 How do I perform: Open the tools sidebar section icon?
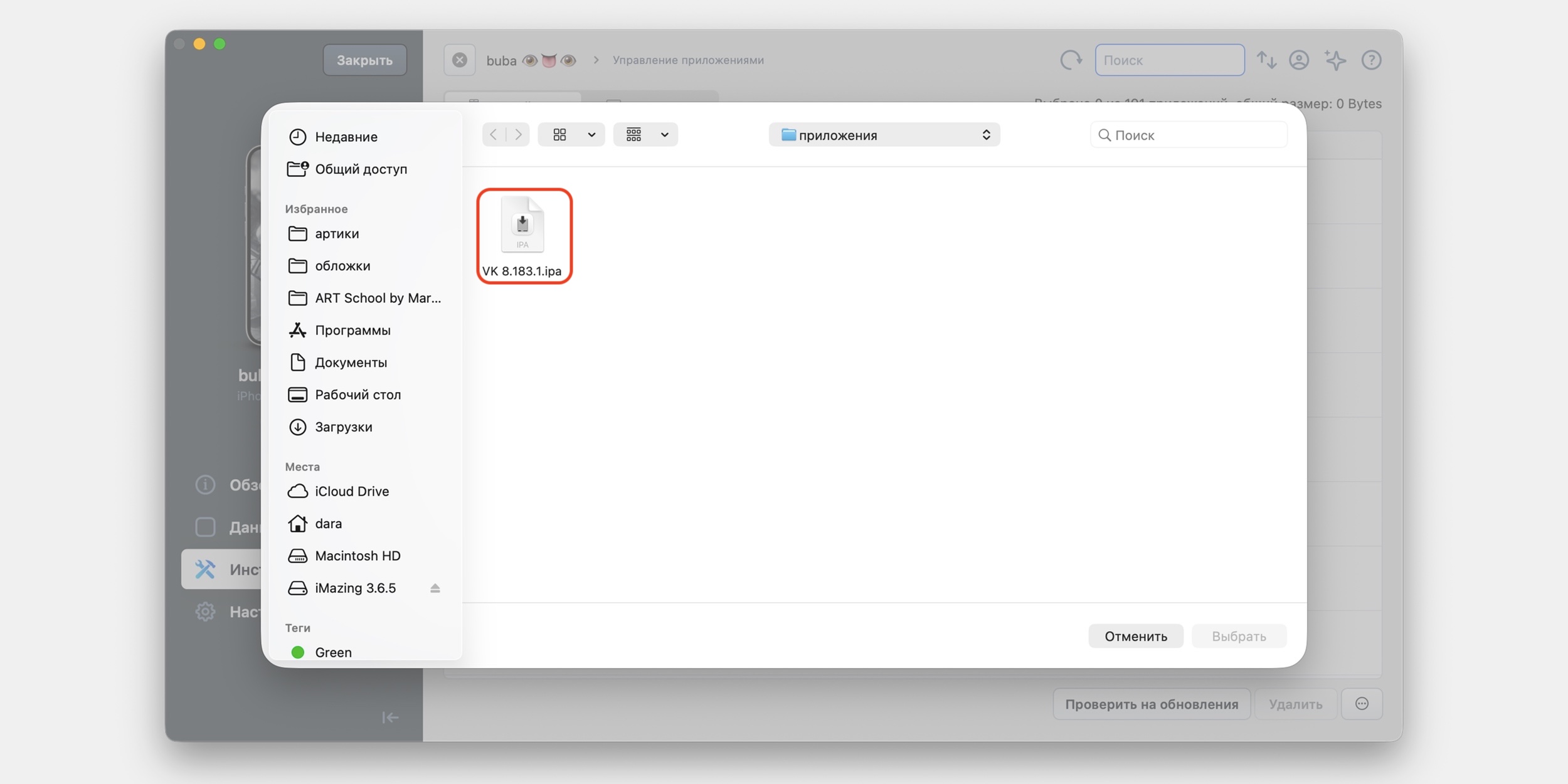pos(205,569)
